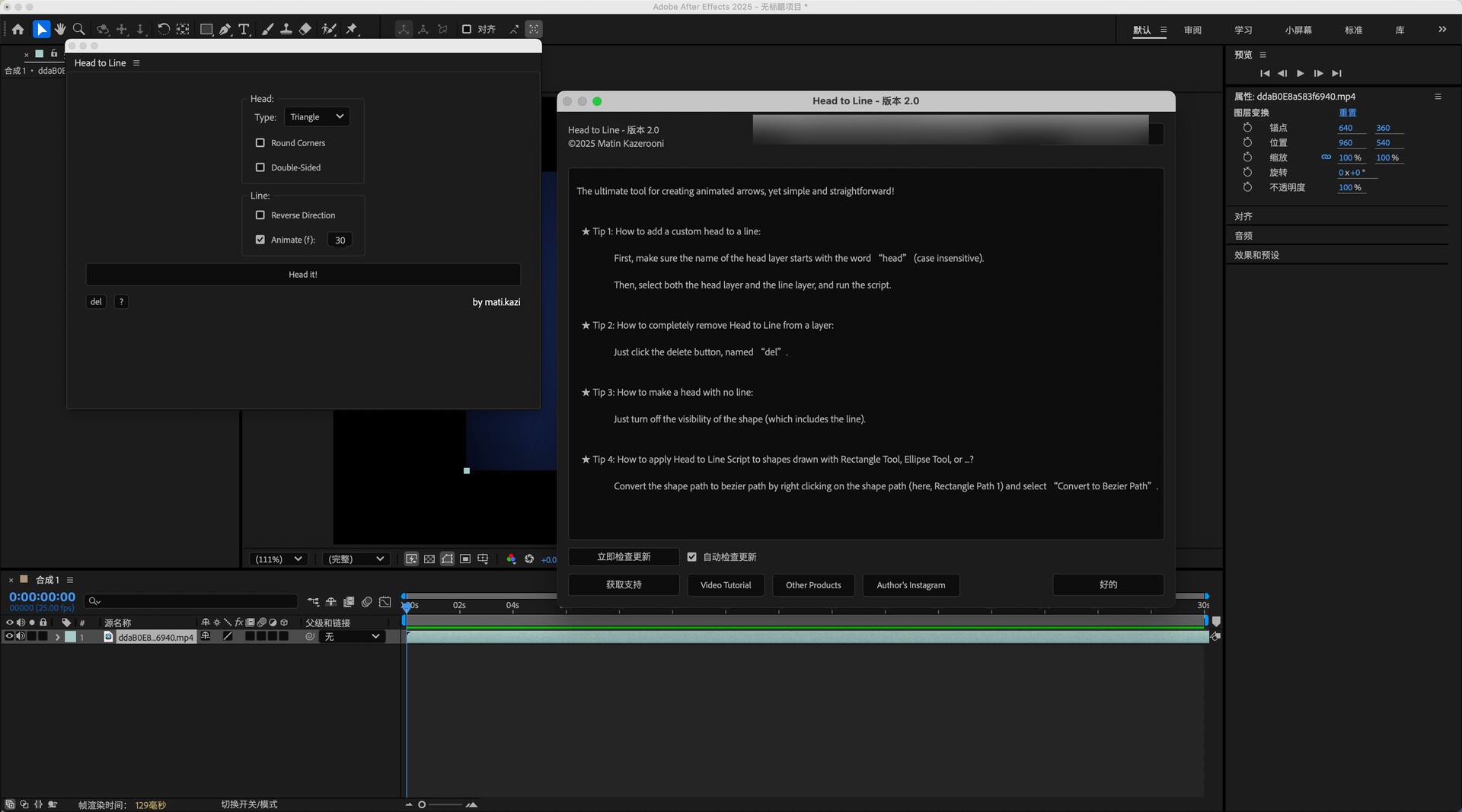The width and height of the screenshot is (1462, 812).
Task: Select the Pen tool
Action: (x=225, y=30)
